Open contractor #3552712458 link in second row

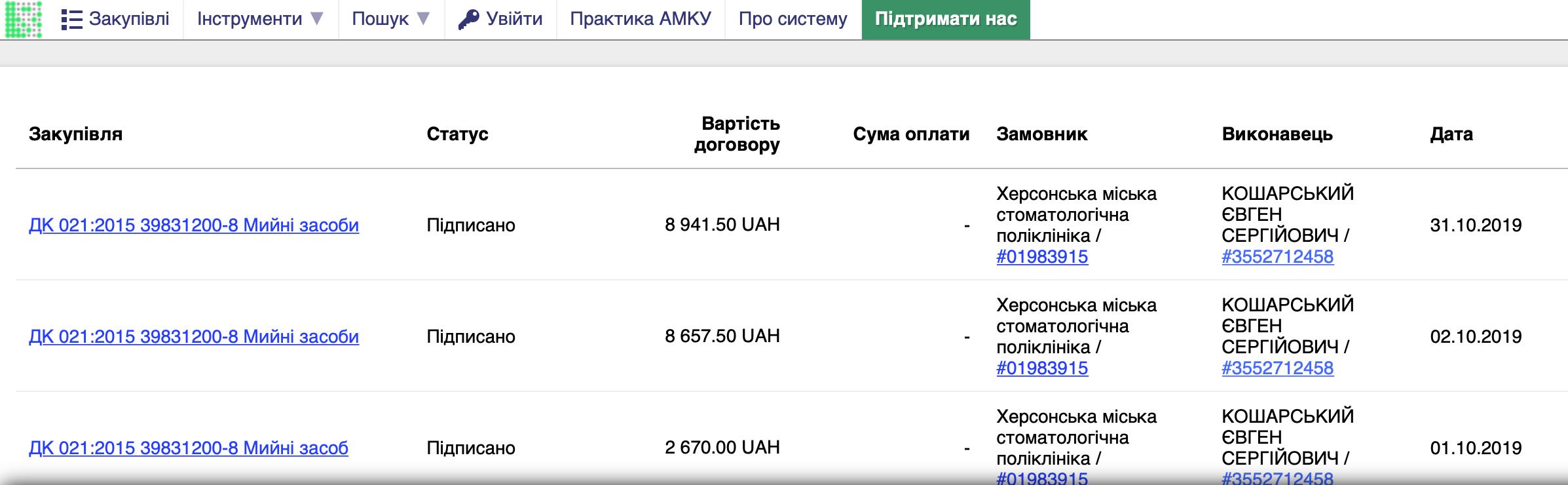click(1277, 368)
